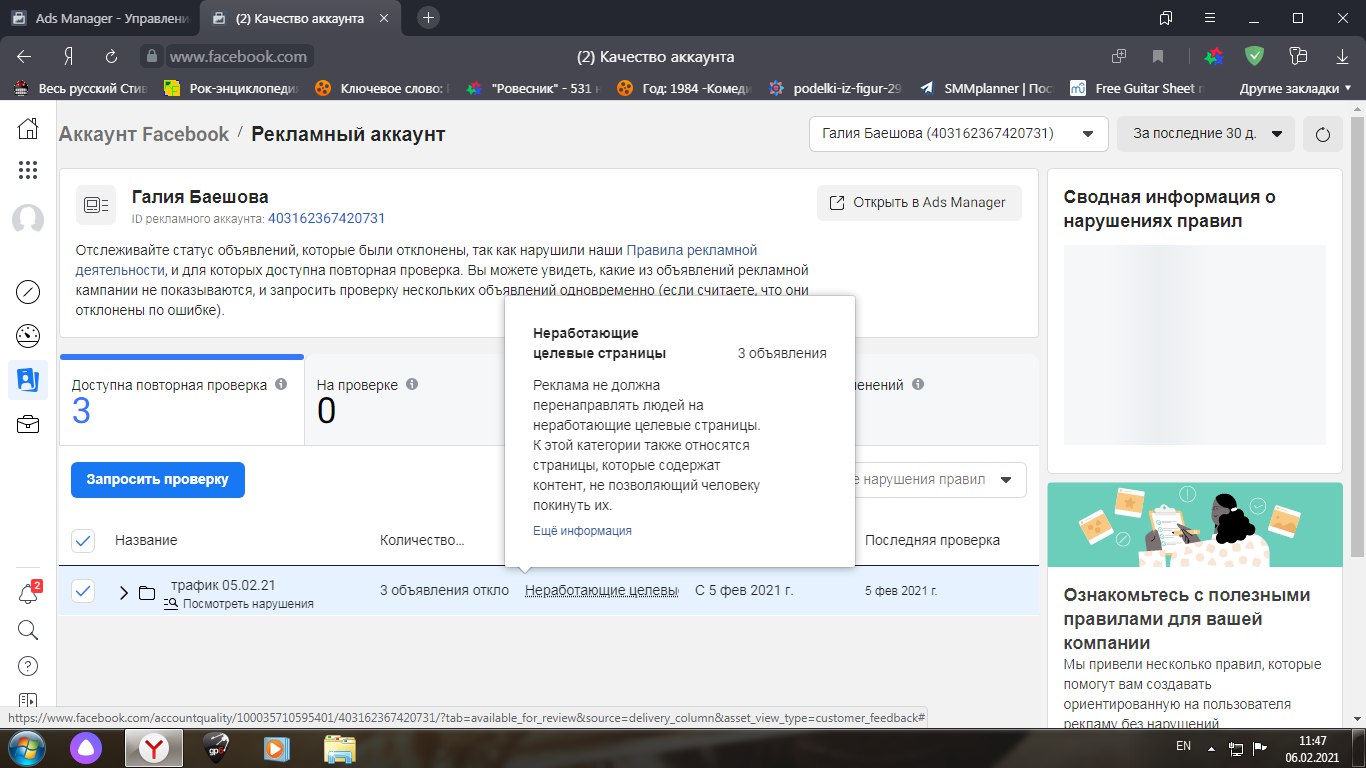Select the Качество аккаунта browser tab
Screen dimensions: 1366x768
click(301, 18)
